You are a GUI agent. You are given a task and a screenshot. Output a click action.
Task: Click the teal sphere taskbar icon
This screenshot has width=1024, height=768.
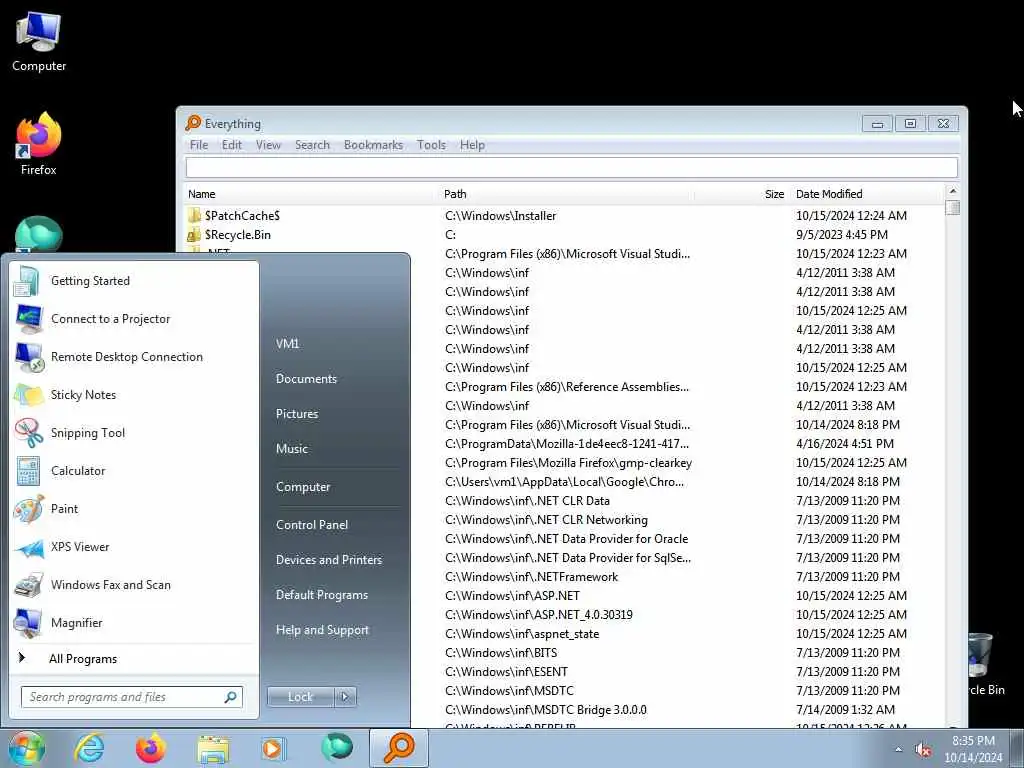point(337,747)
